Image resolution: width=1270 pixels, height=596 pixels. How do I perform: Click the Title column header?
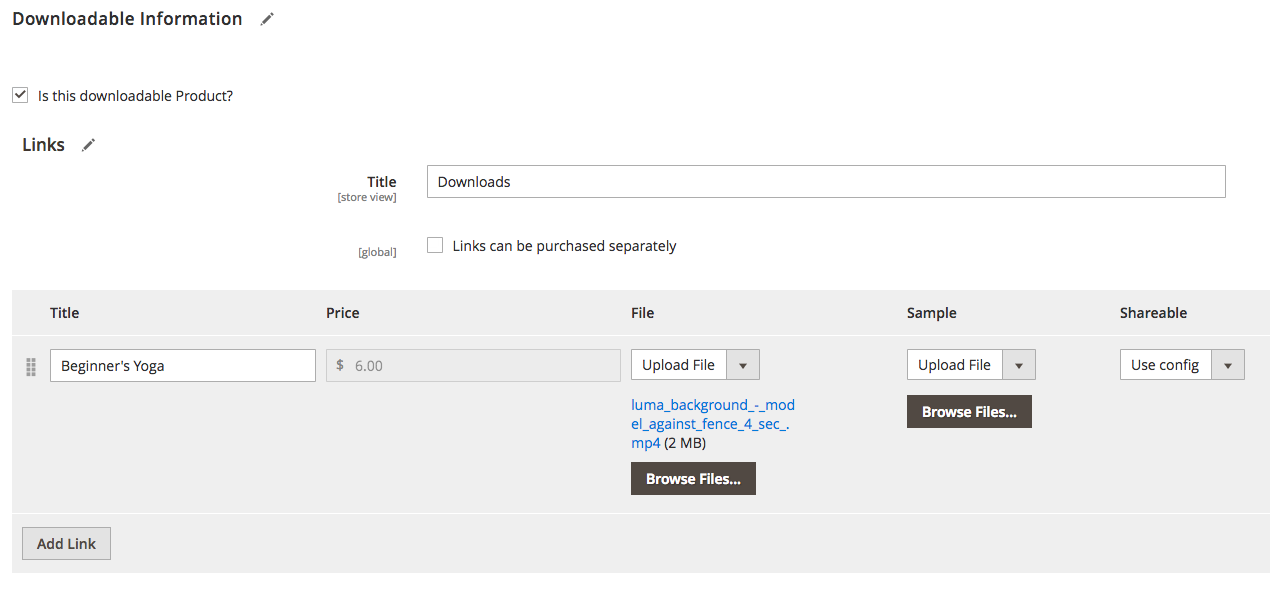click(64, 312)
